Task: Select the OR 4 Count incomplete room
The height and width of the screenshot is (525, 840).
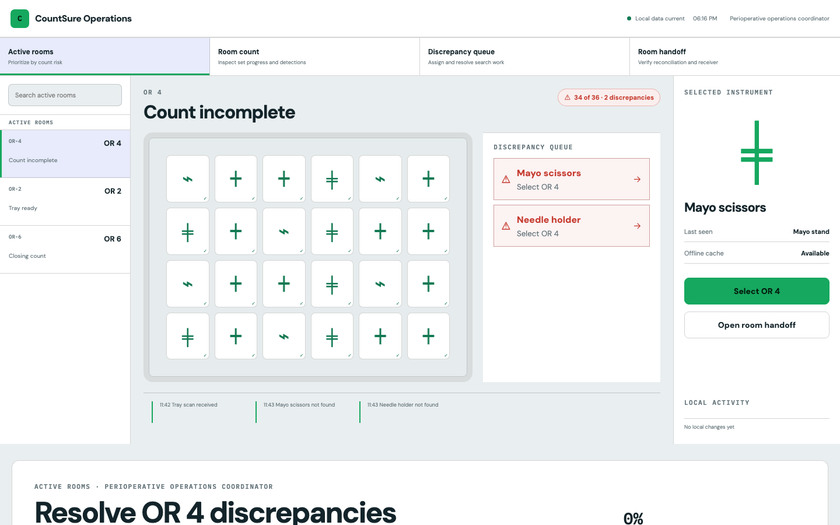Action: tap(65, 154)
